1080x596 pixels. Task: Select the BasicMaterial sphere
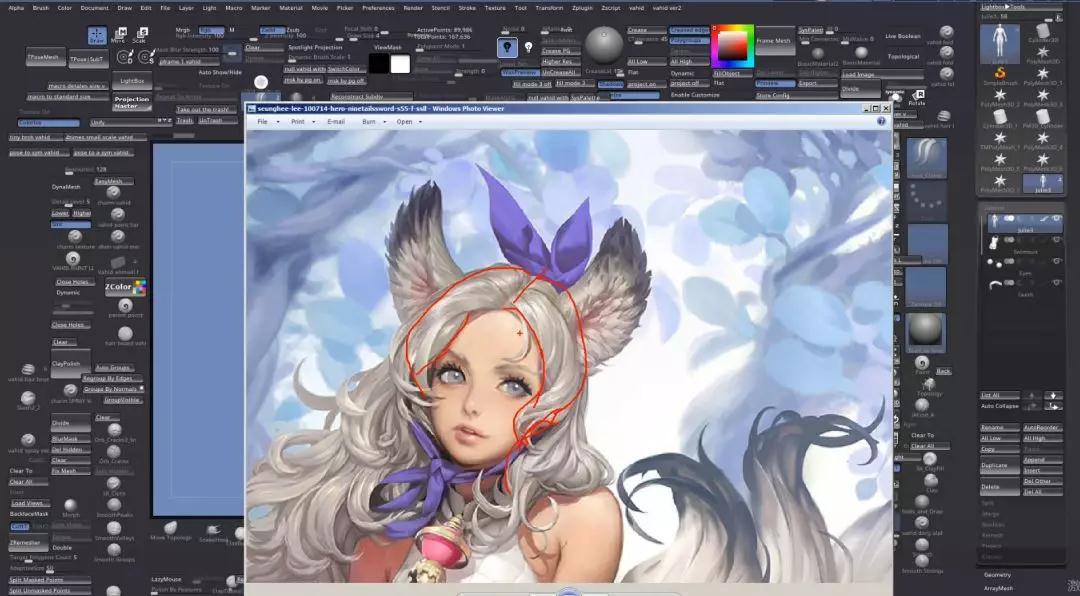(x=861, y=52)
